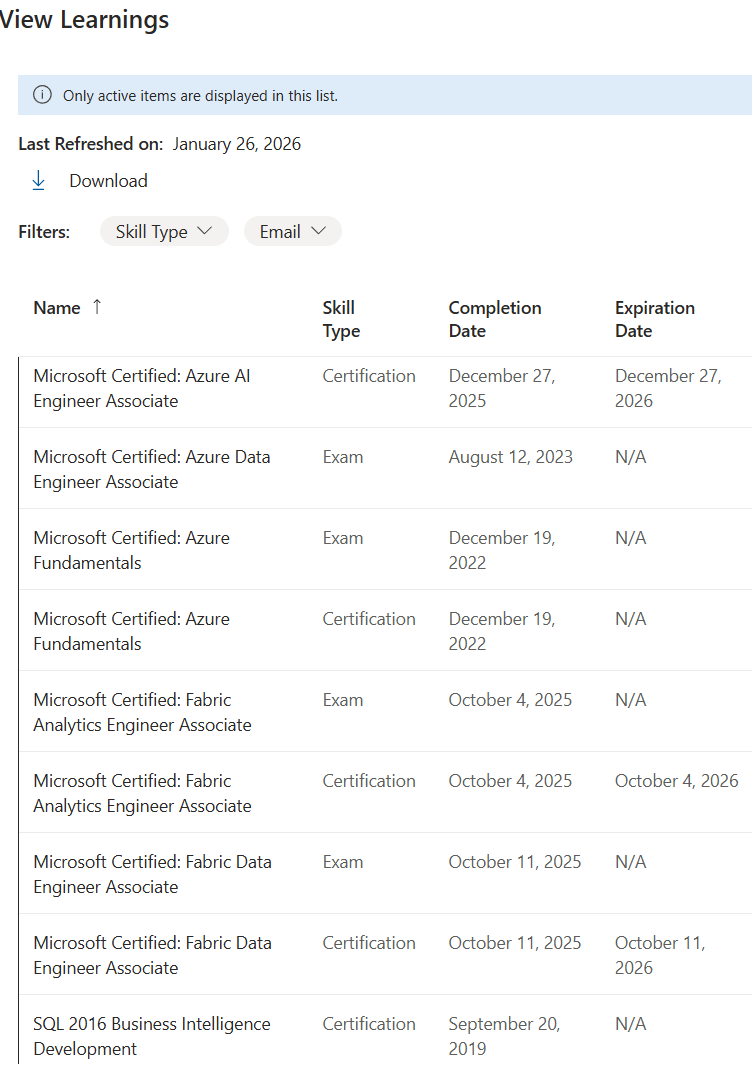Click the Skill Type column header
The height and width of the screenshot is (1069, 752).
click(x=341, y=319)
